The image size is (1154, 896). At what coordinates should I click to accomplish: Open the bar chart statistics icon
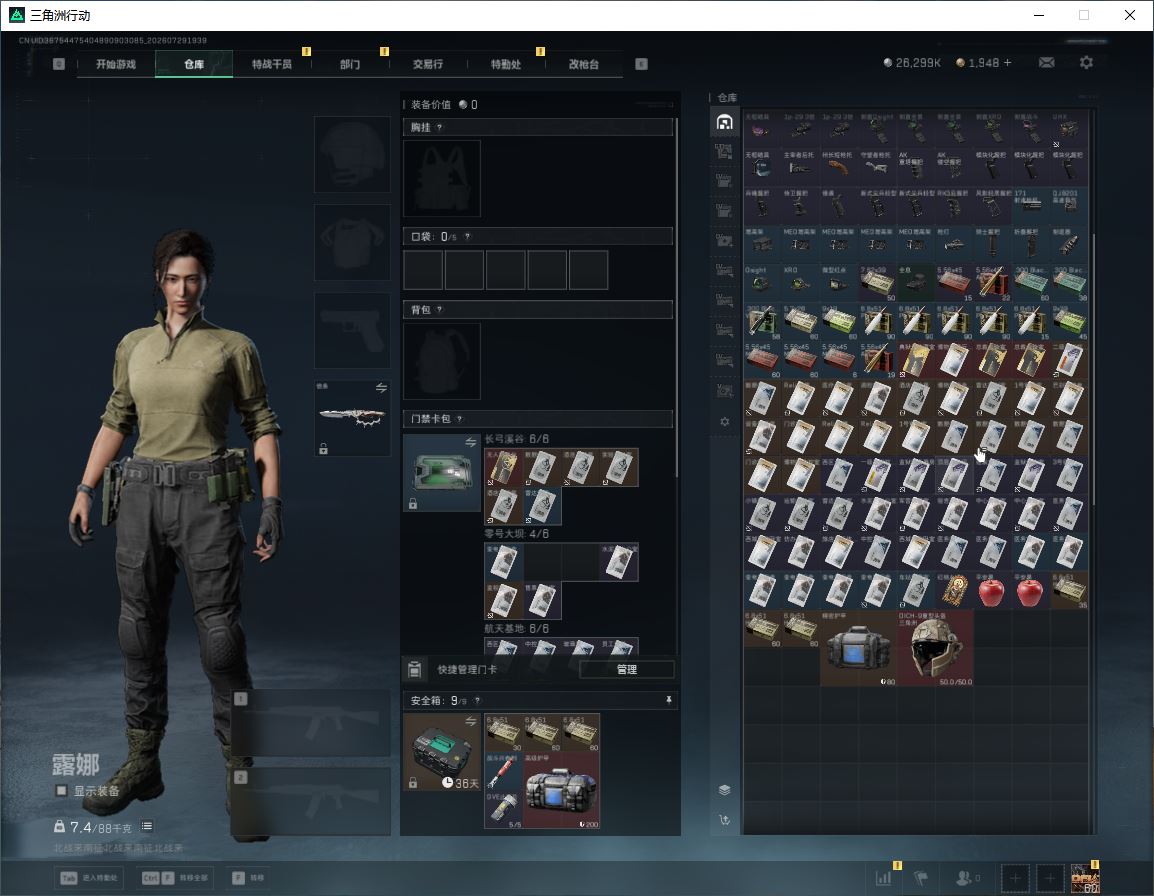click(x=884, y=878)
